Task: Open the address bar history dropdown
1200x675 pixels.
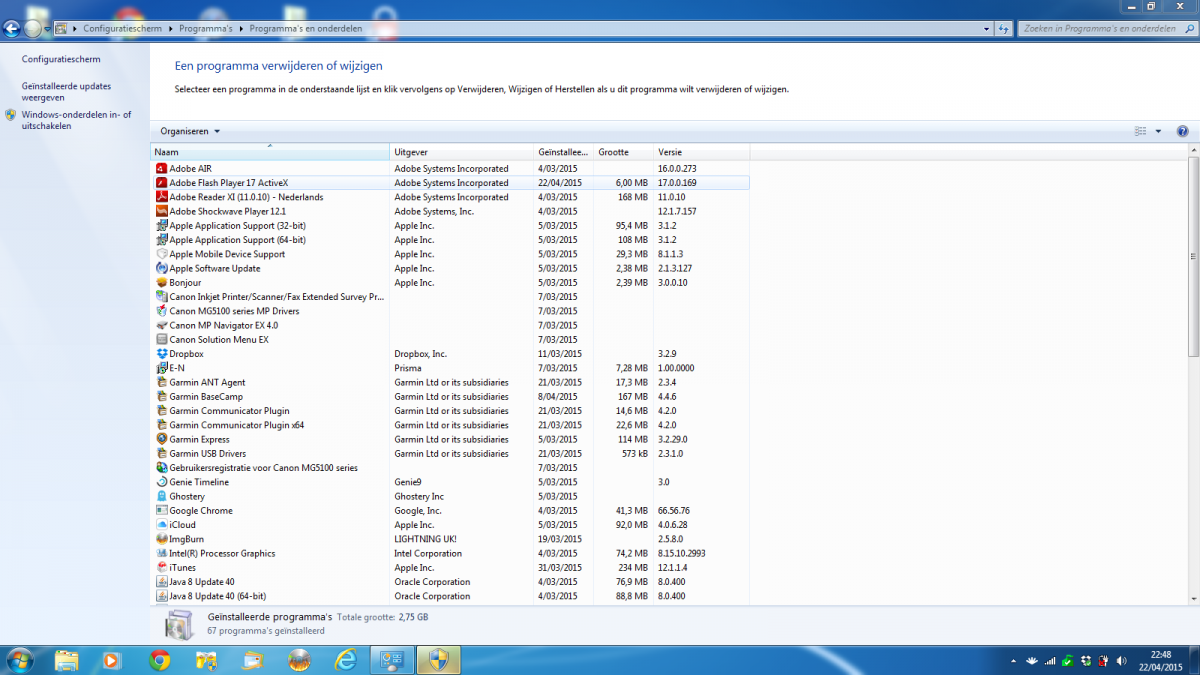Action: point(987,29)
